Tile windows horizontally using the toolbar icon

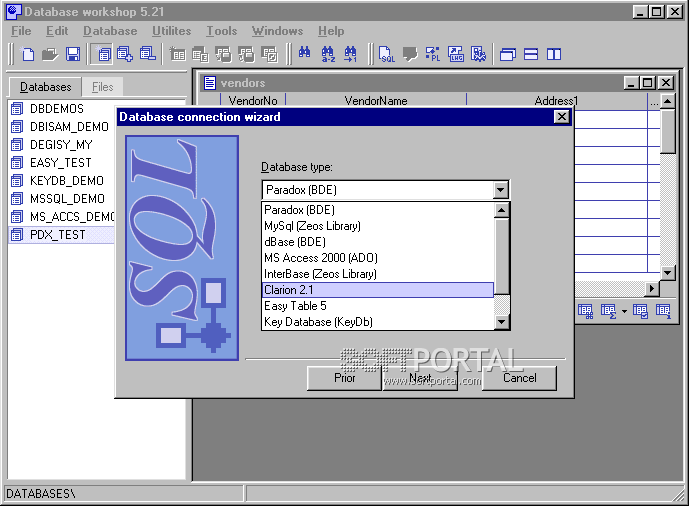[531, 54]
